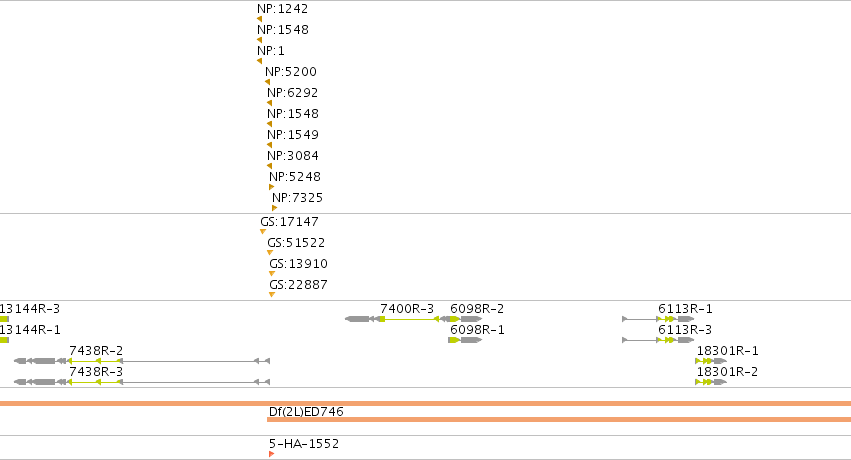Select the NP:5200 label
The height and width of the screenshot is (460, 851).
(291, 72)
